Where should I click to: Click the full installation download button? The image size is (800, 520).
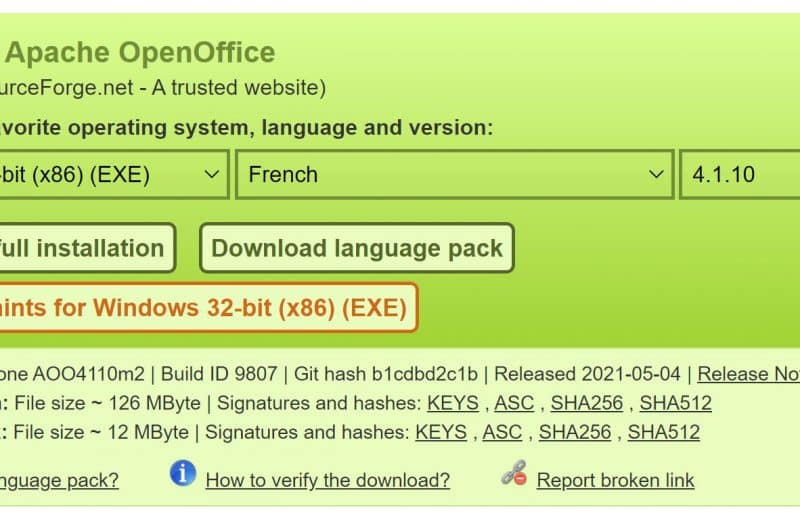pyautogui.click(x=87, y=248)
